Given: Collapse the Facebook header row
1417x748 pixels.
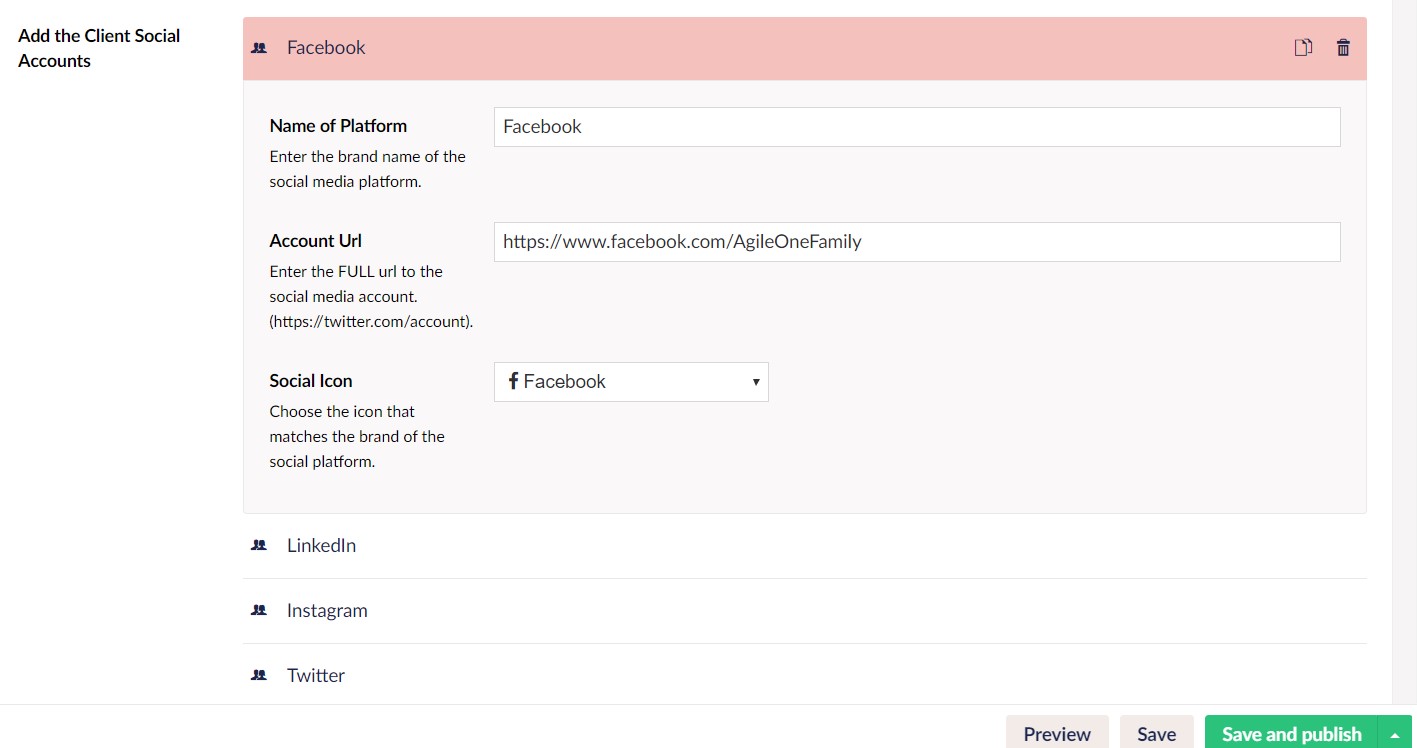Looking at the screenshot, I should (x=804, y=48).
